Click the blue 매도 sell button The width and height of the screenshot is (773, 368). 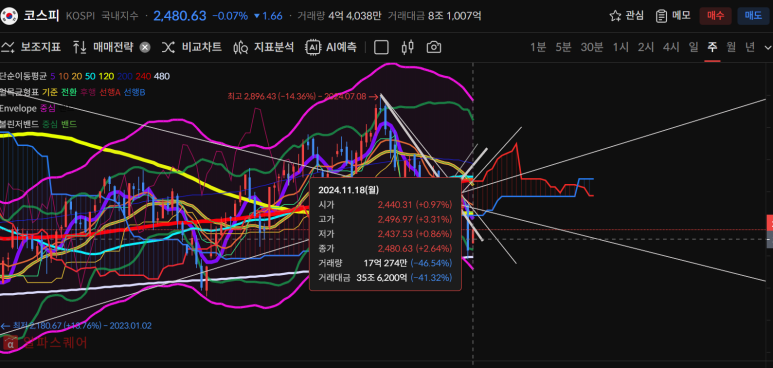pyautogui.click(x=753, y=16)
